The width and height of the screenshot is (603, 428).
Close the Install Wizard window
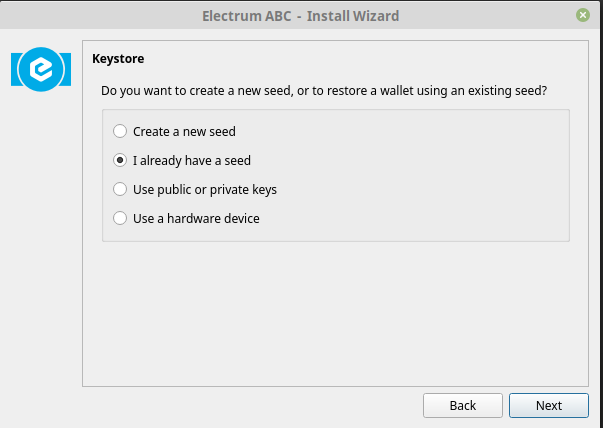[583, 15]
